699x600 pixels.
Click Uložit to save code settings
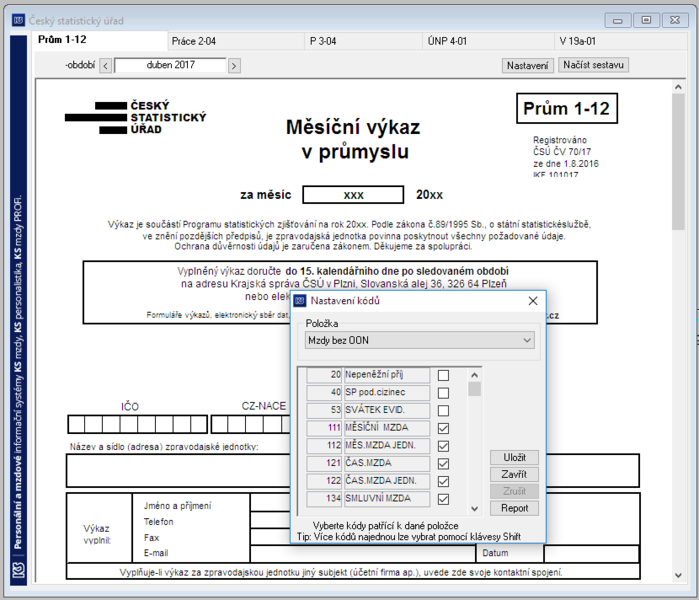coord(514,458)
